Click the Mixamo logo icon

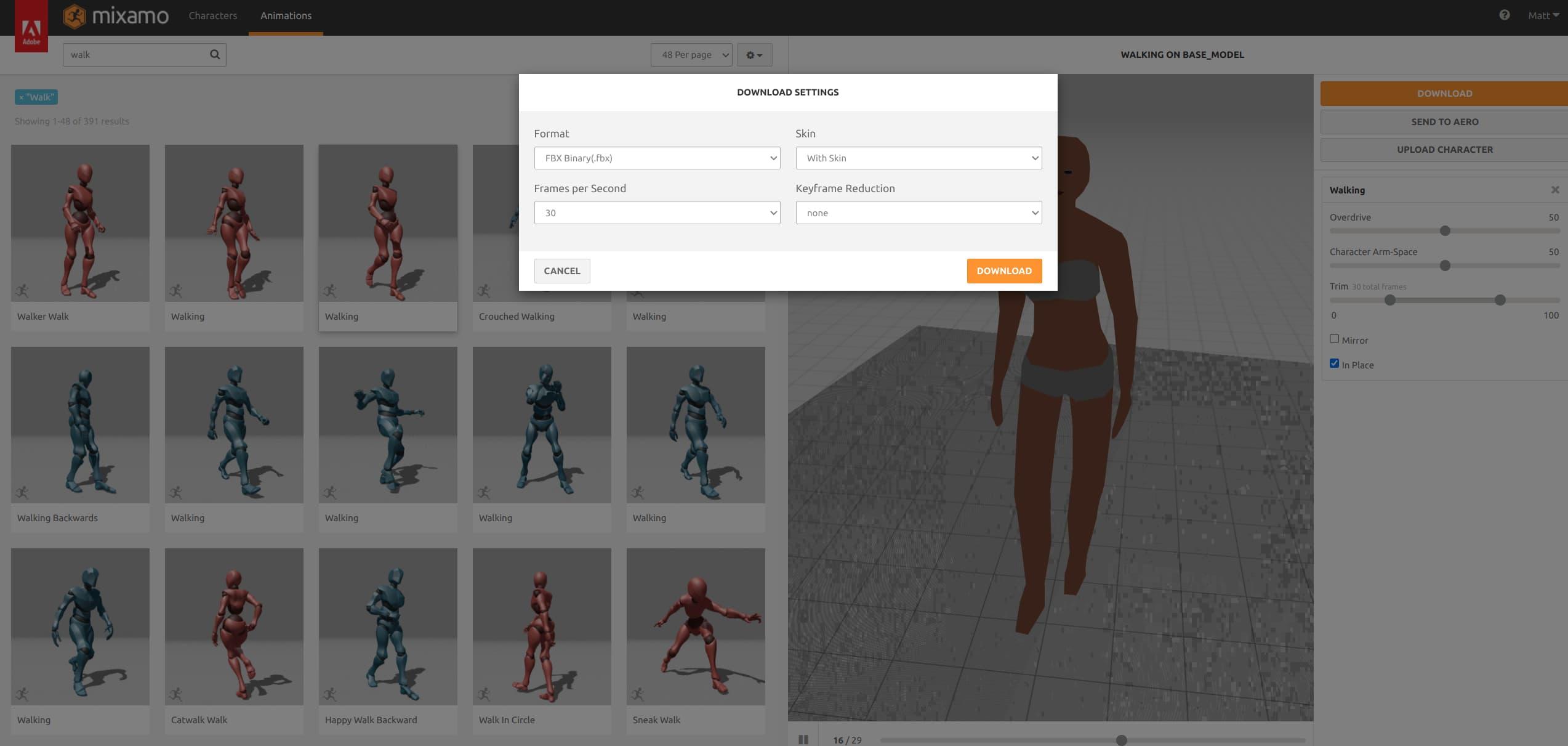click(x=74, y=16)
